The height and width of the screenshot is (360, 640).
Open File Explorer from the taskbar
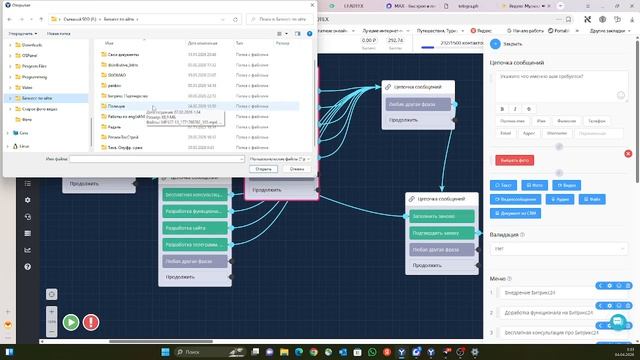click(x=284, y=352)
